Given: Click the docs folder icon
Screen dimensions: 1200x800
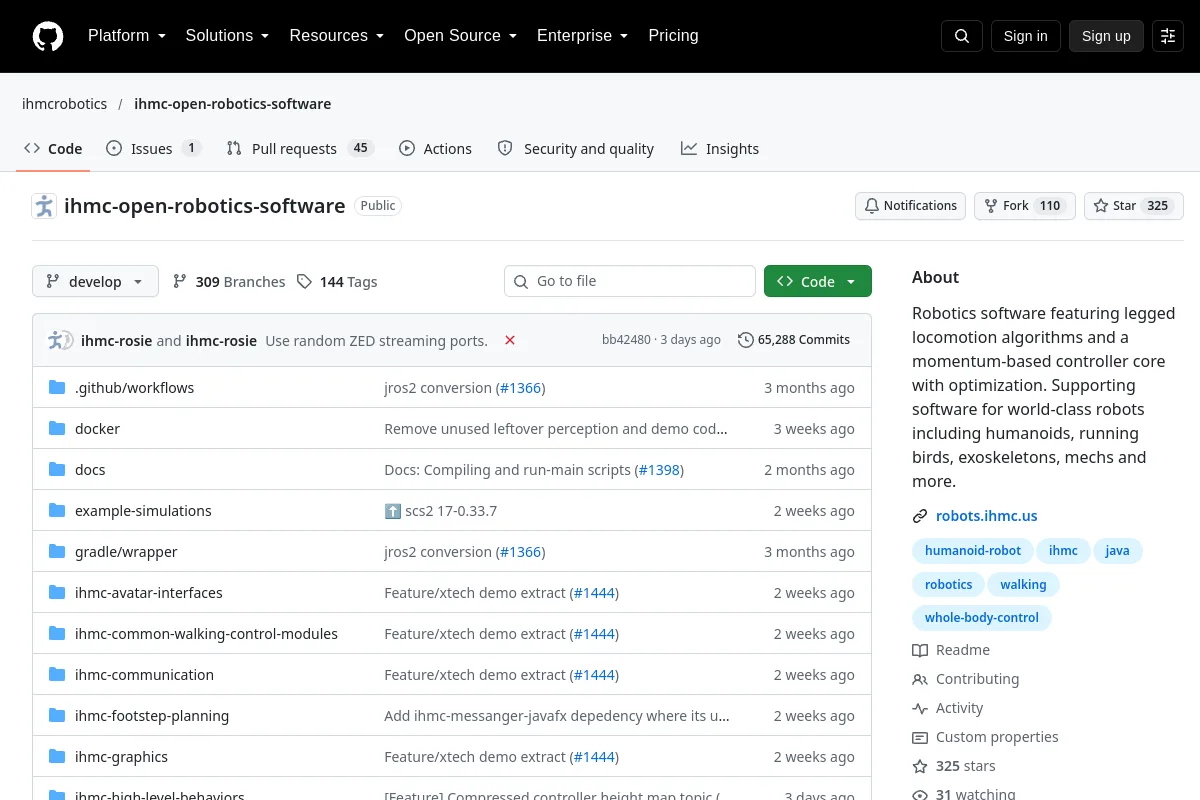Looking at the screenshot, I should [57, 470].
